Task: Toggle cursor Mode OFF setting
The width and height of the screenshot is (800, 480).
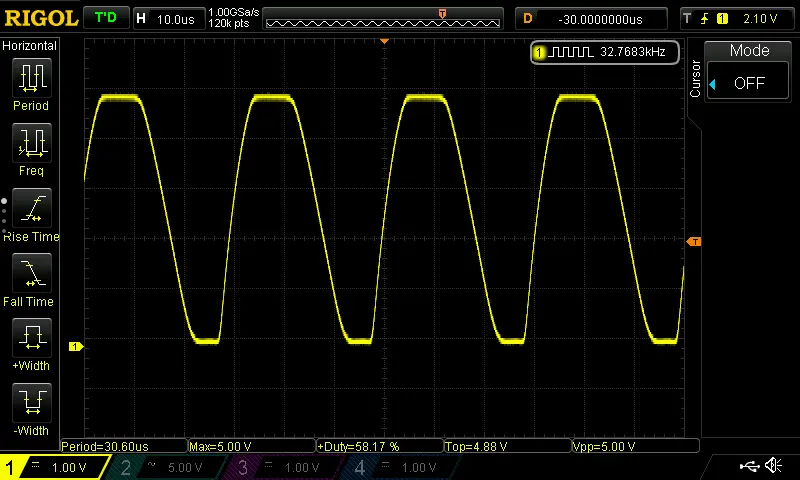Action: click(748, 83)
